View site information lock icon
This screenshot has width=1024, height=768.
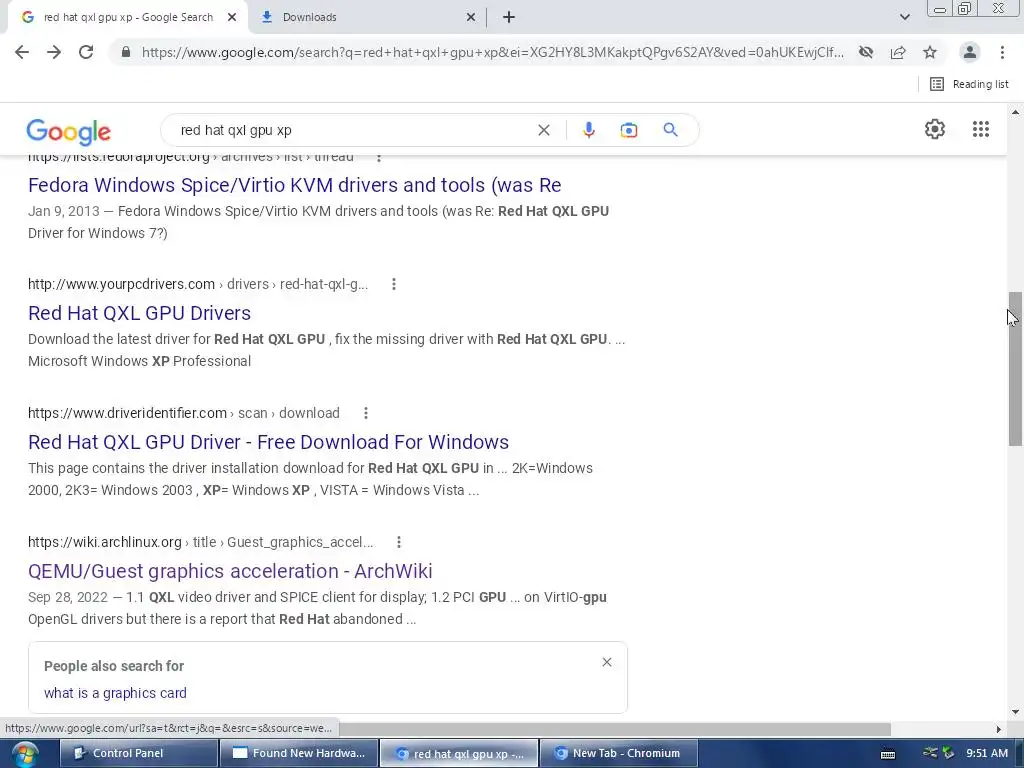point(125,52)
